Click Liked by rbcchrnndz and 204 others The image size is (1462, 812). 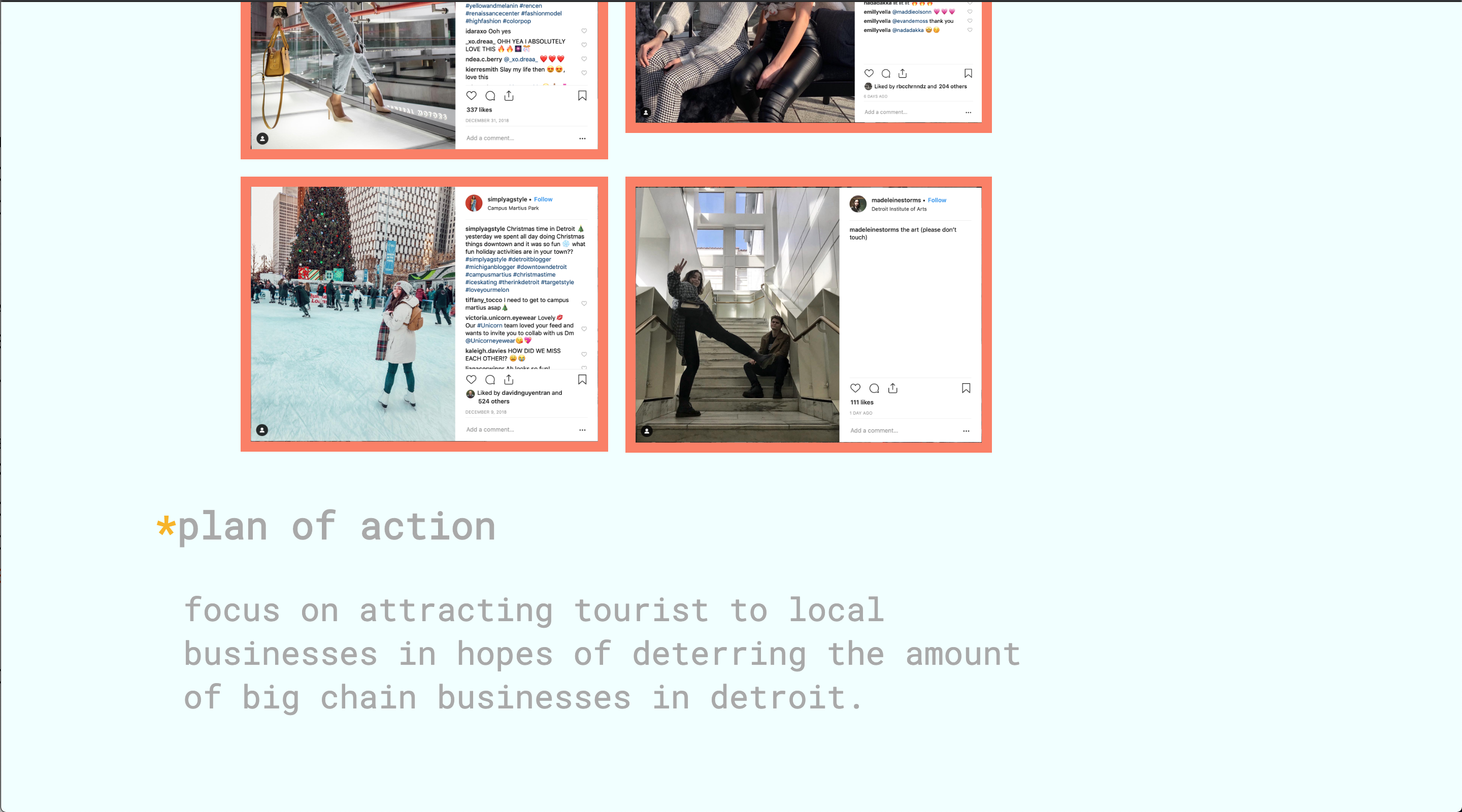[920, 87]
